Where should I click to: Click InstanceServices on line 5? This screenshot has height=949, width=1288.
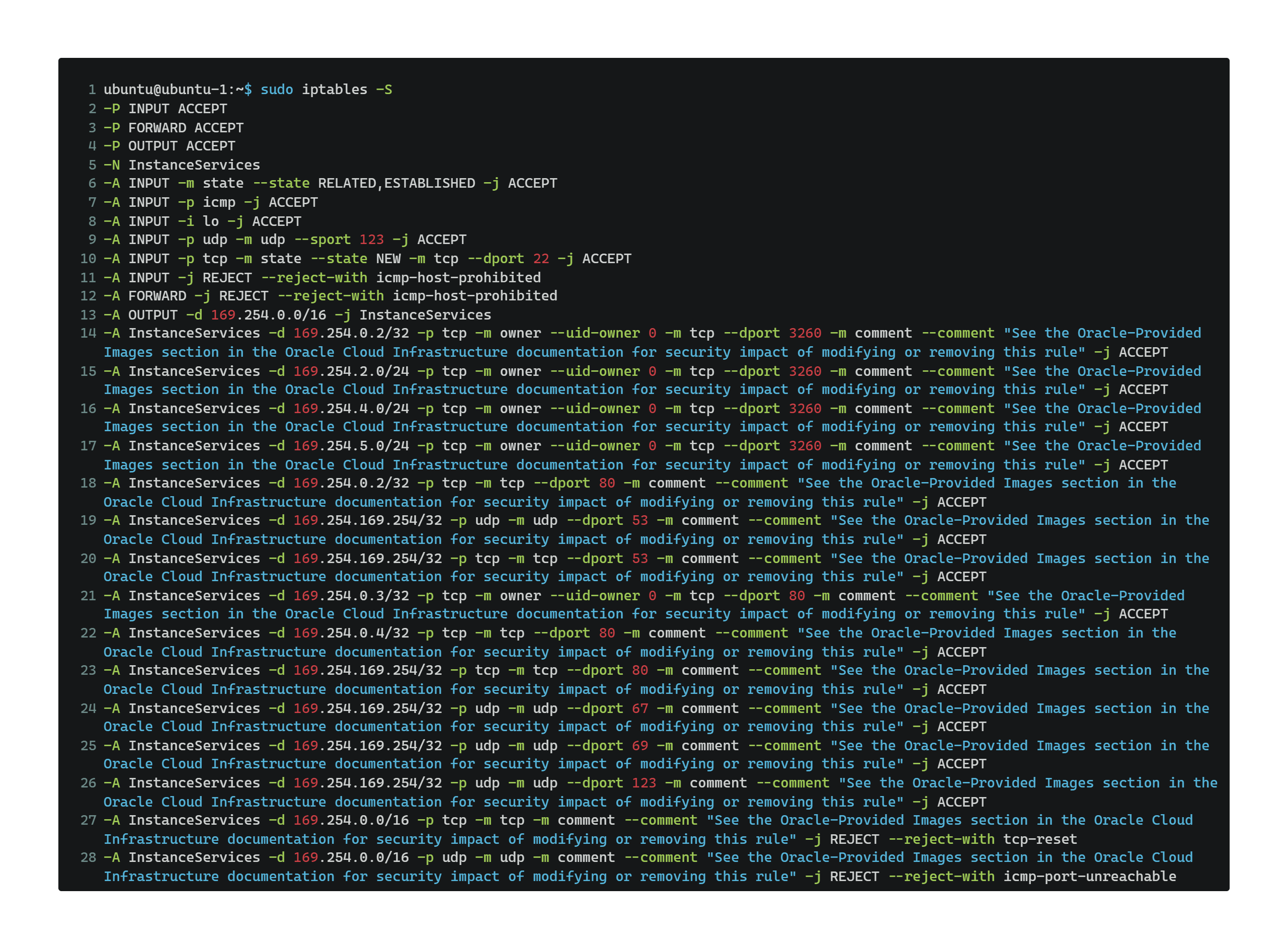(x=194, y=165)
